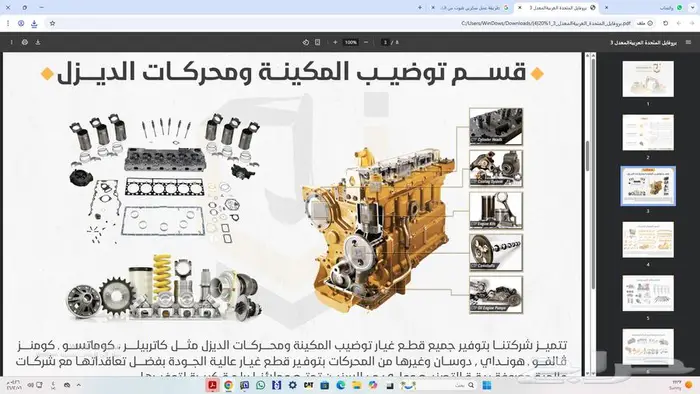
Task: Open the PDF viewer sidebar menu icon
Action: (x=688, y=42)
